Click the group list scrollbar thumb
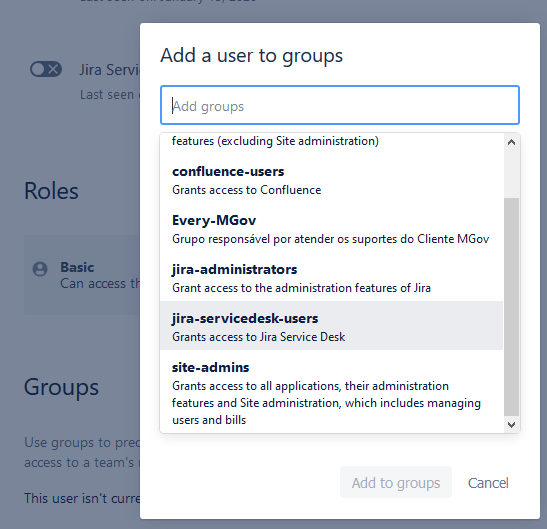Viewport: 547px width, 529px height. point(511,307)
